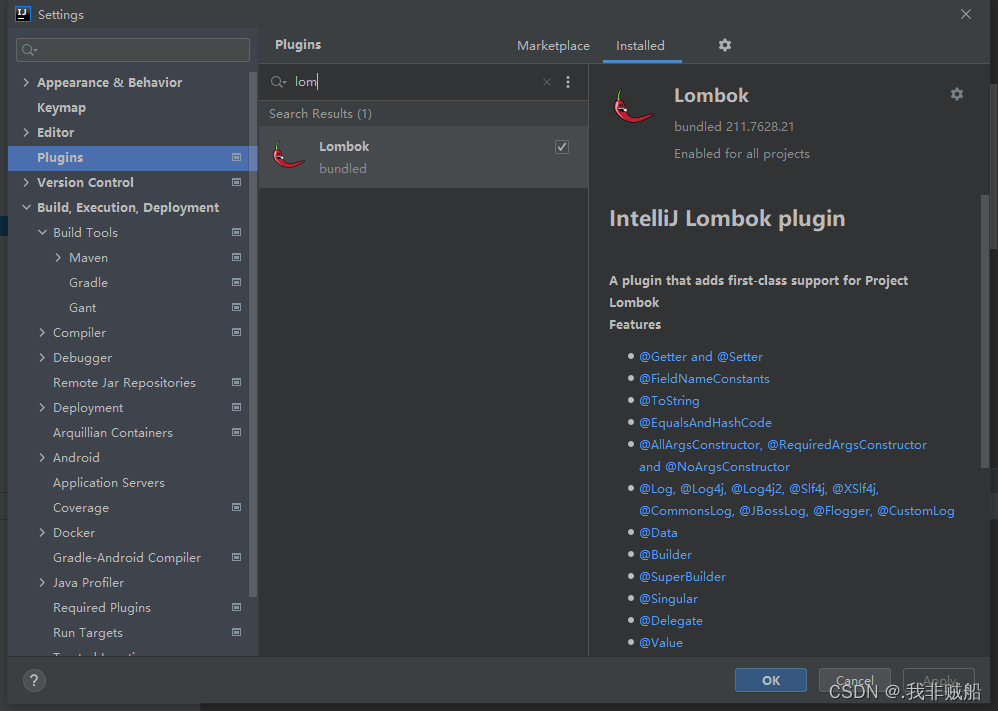
Task: Uncheck the Lombok plugin enabled checkbox
Action: click(x=561, y=147)
